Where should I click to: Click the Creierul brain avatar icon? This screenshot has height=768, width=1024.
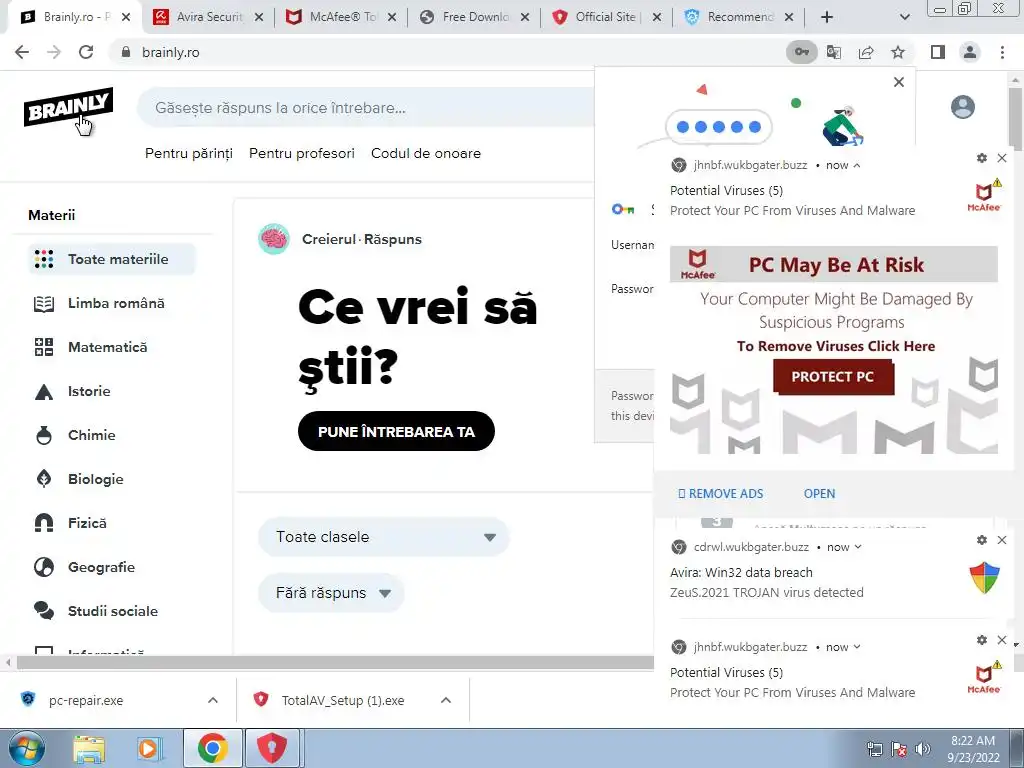coord(274,239)
